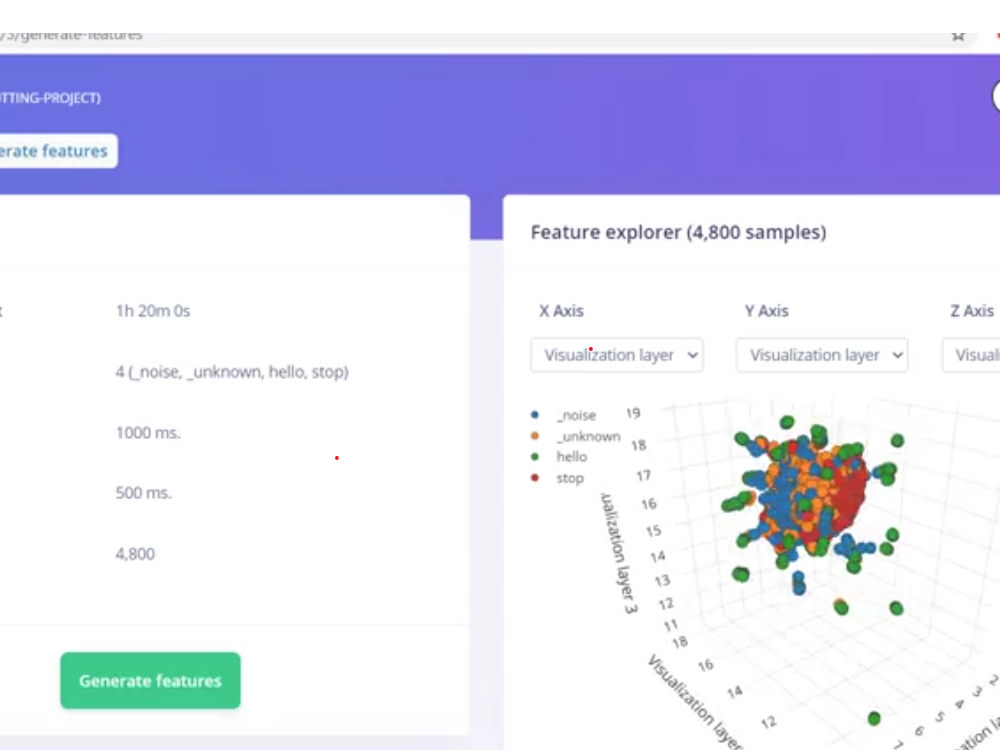The height and width of the screenshot is (750, 1000).
Task: Click the classes text '4 (_noise, _unknown, hello, stop)'
Action: (232, 372)
